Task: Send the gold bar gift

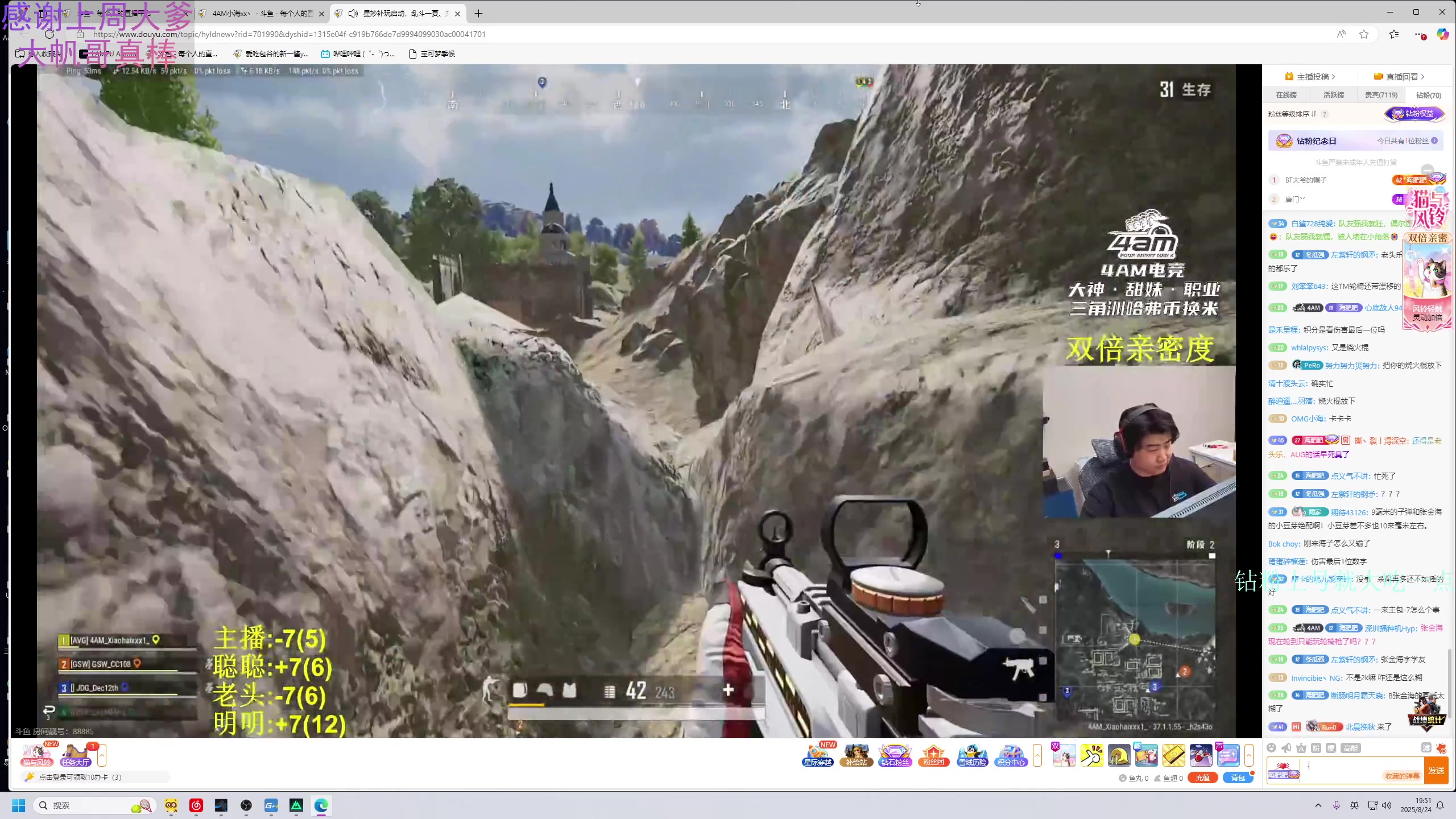Action: coord(1173,755)
